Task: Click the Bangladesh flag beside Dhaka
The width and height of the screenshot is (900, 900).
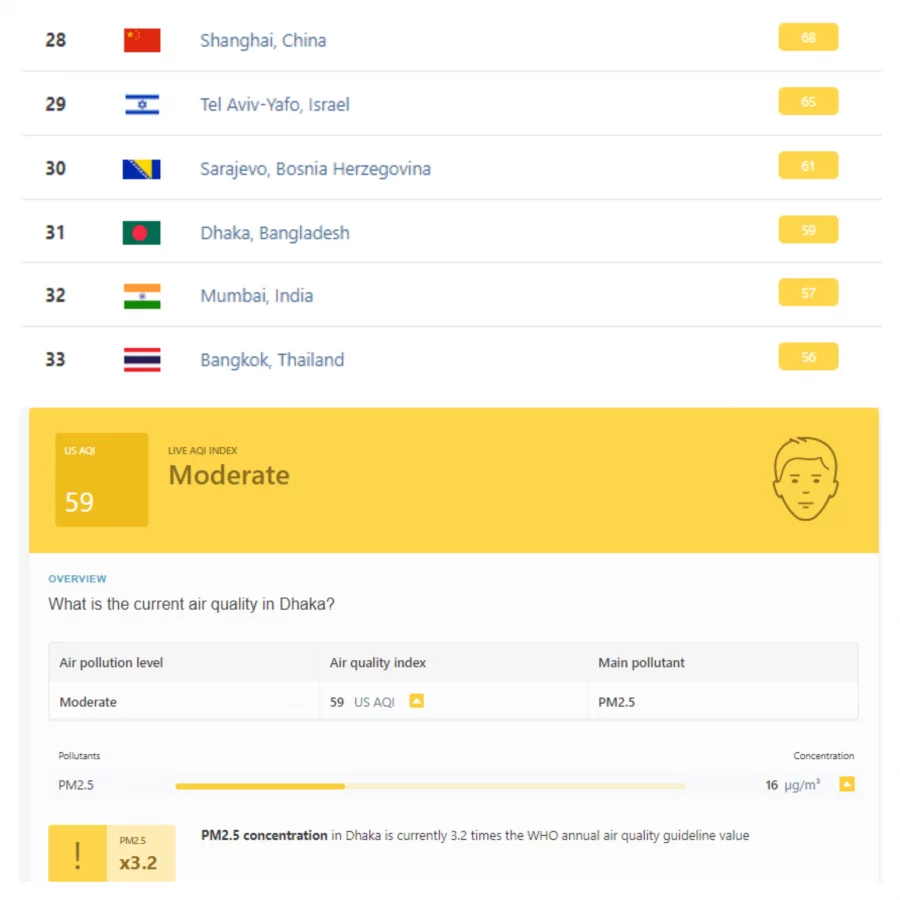Action: (141, 232)
